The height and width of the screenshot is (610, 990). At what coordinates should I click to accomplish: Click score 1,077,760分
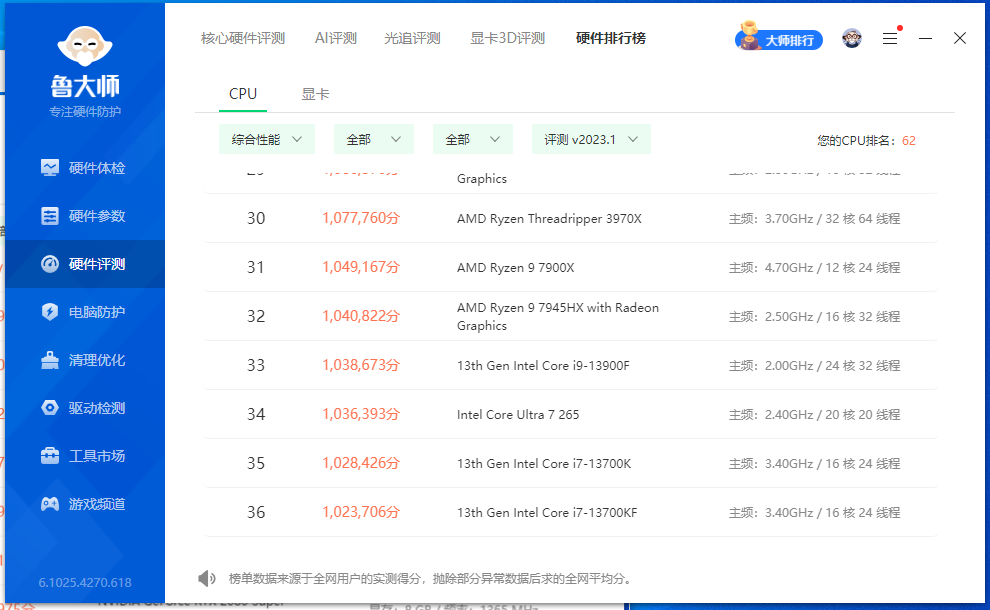pyautogui.click(x=361, y=218)
